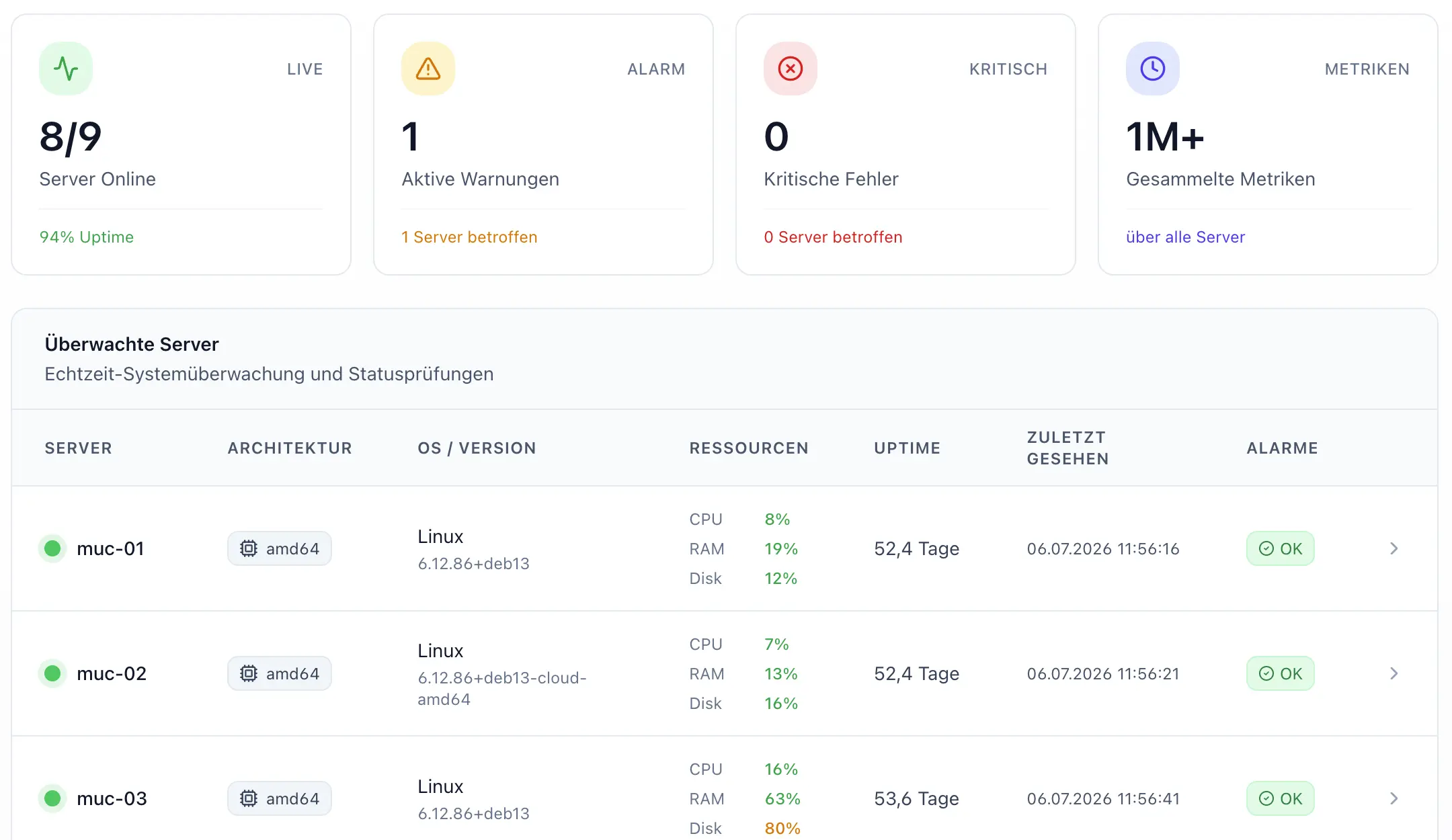Click the ALARME column header
Screen dimensions: 1452x840
pos(1282,448)
